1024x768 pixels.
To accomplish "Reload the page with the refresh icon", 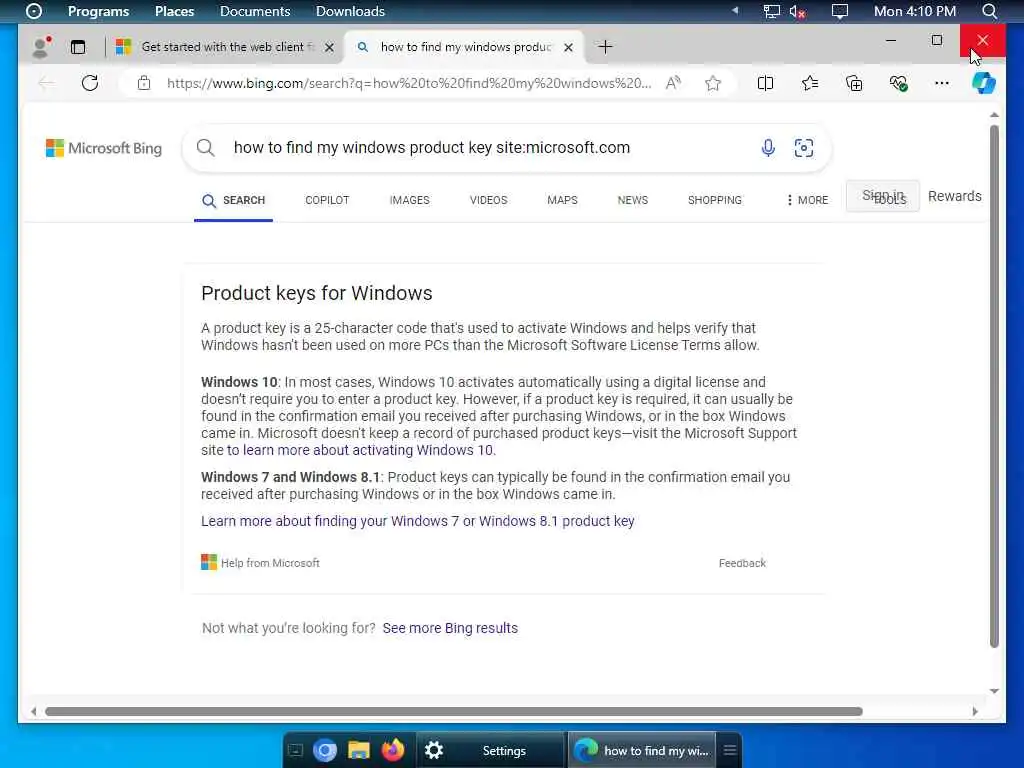I will (x=90, y=83).
